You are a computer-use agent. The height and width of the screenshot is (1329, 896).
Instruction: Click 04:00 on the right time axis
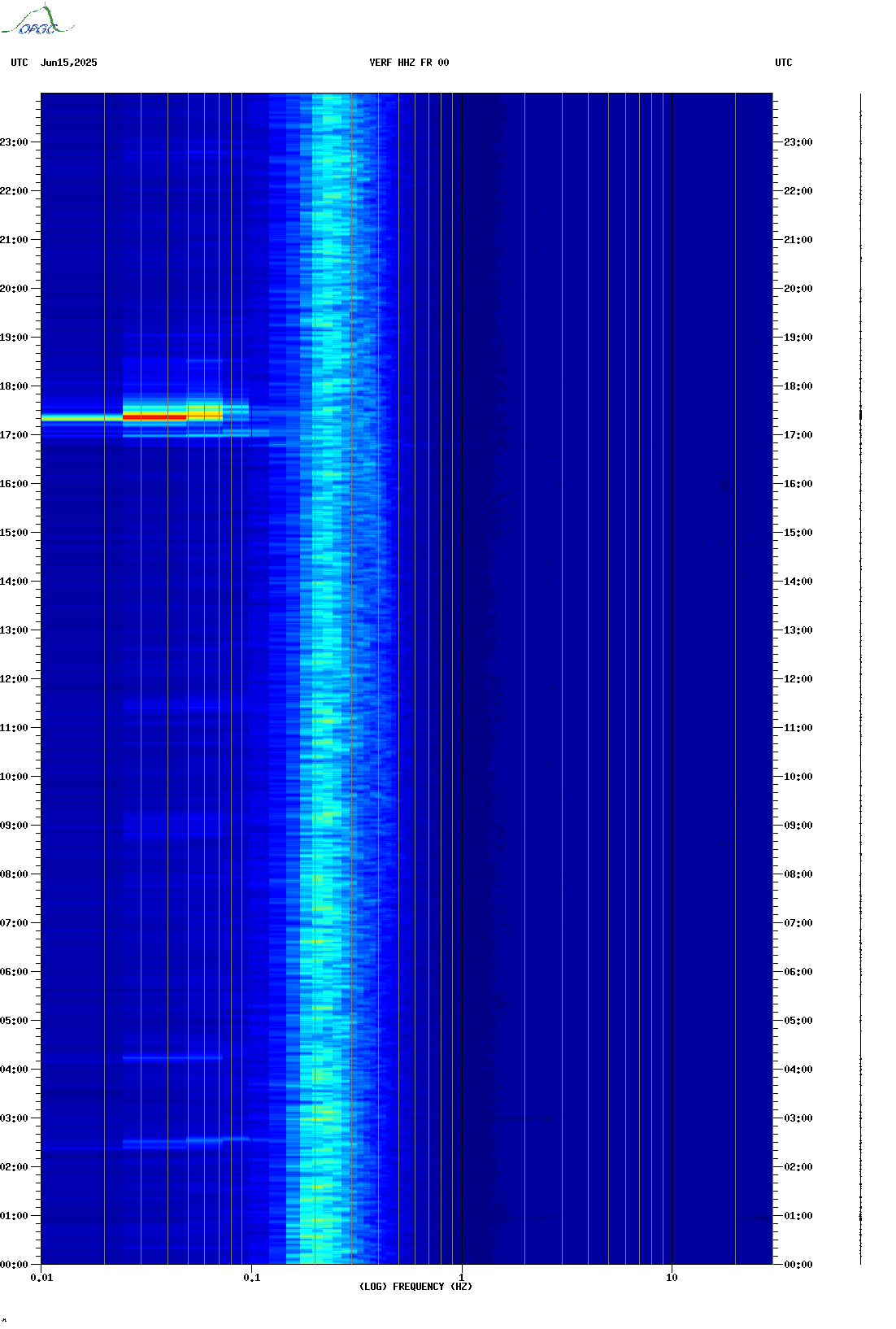798,1070
